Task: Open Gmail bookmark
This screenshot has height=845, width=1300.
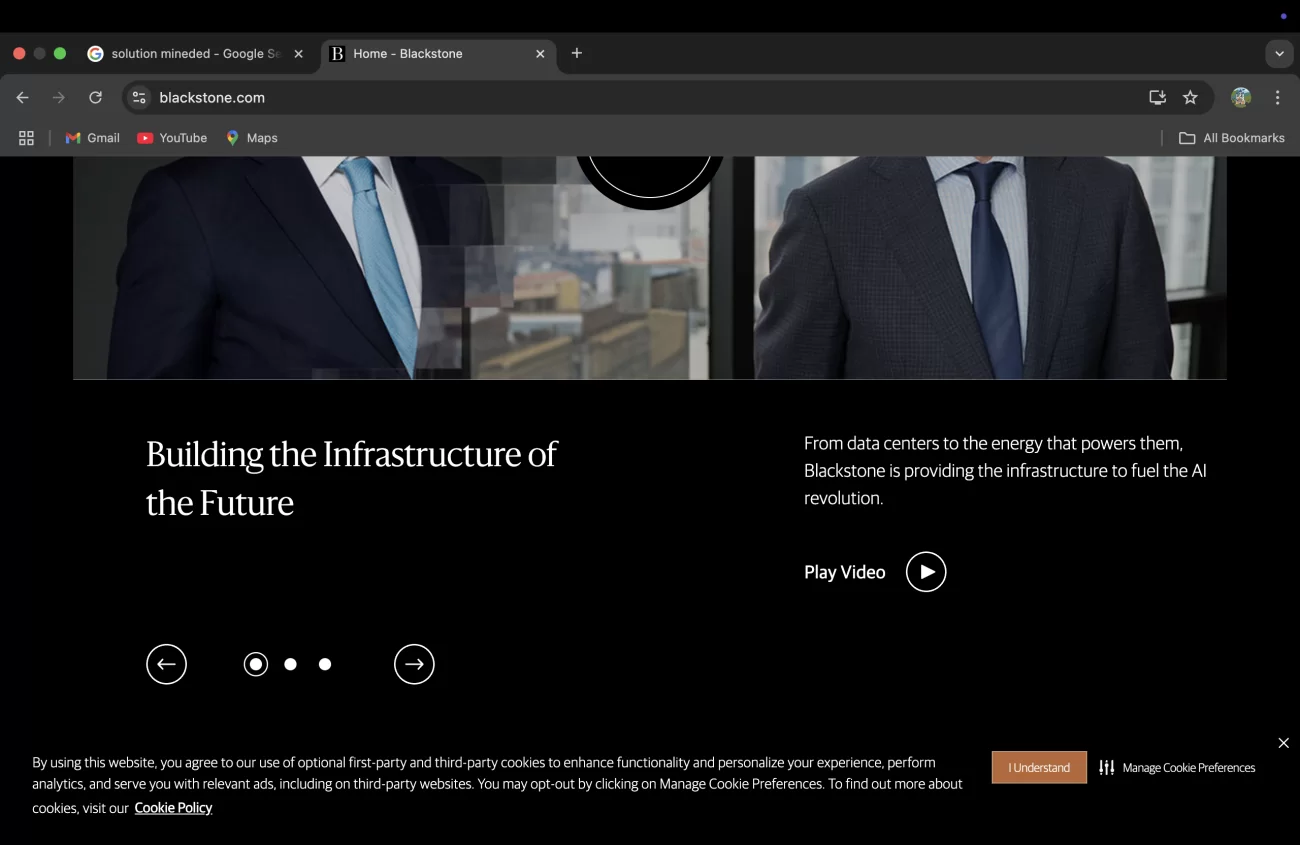Action: point(92,138)
